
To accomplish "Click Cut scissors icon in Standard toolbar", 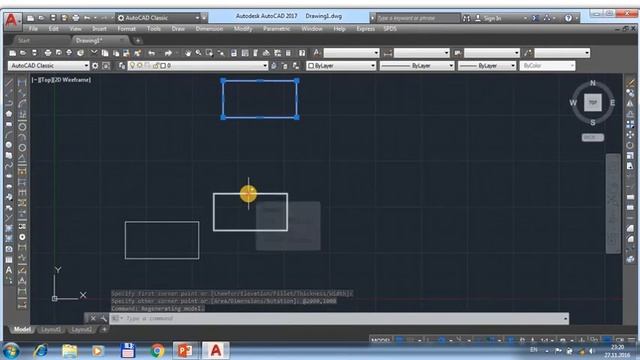I will [x=94, y=53].
